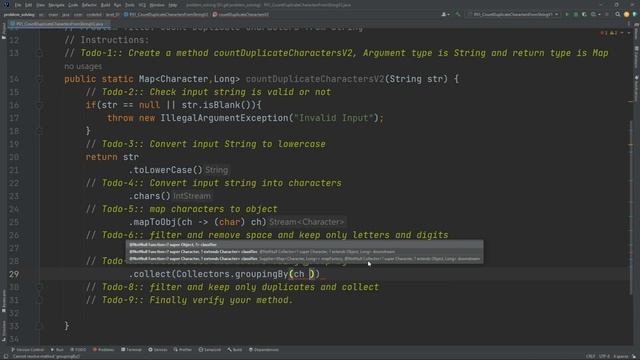The height and width of the screenshot is (360, 640).
Task: Open the Help menu
Action: point(173,5)
